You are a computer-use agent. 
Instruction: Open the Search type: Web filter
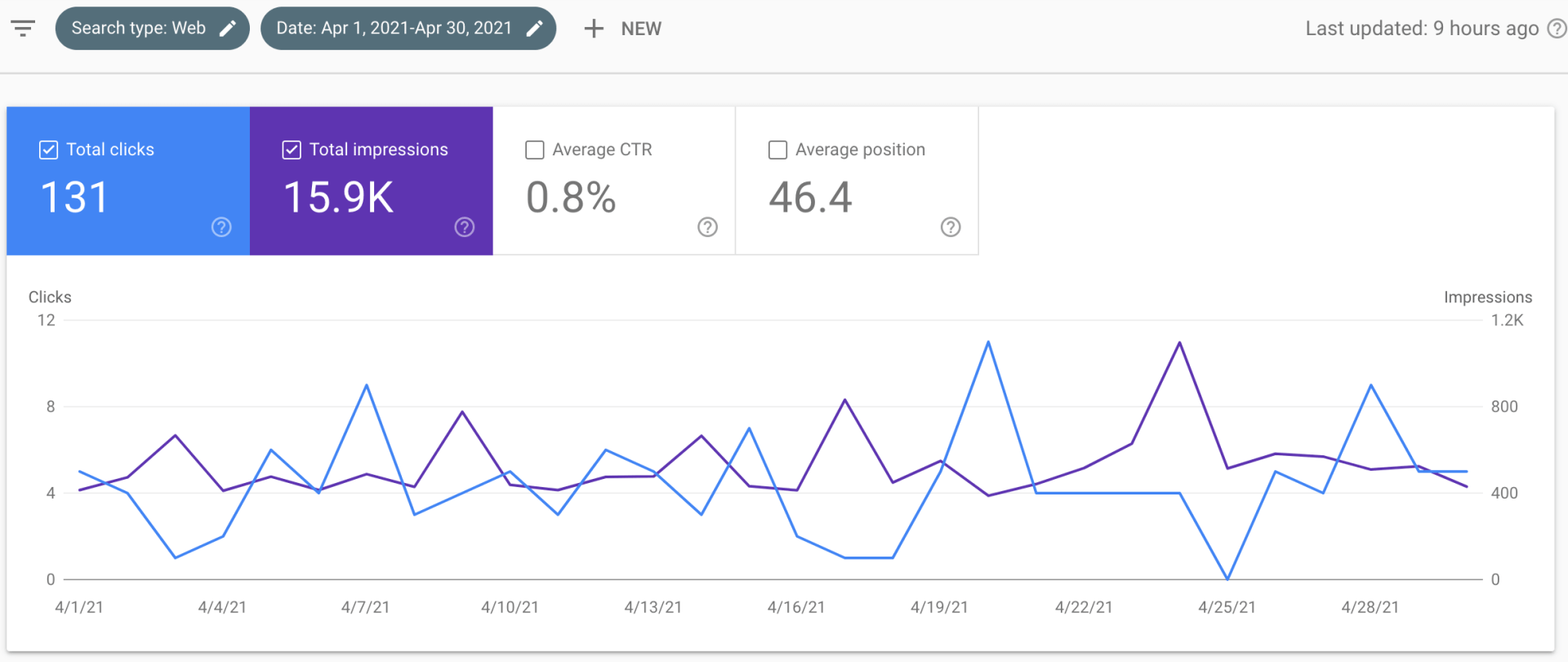pos(137,29)
